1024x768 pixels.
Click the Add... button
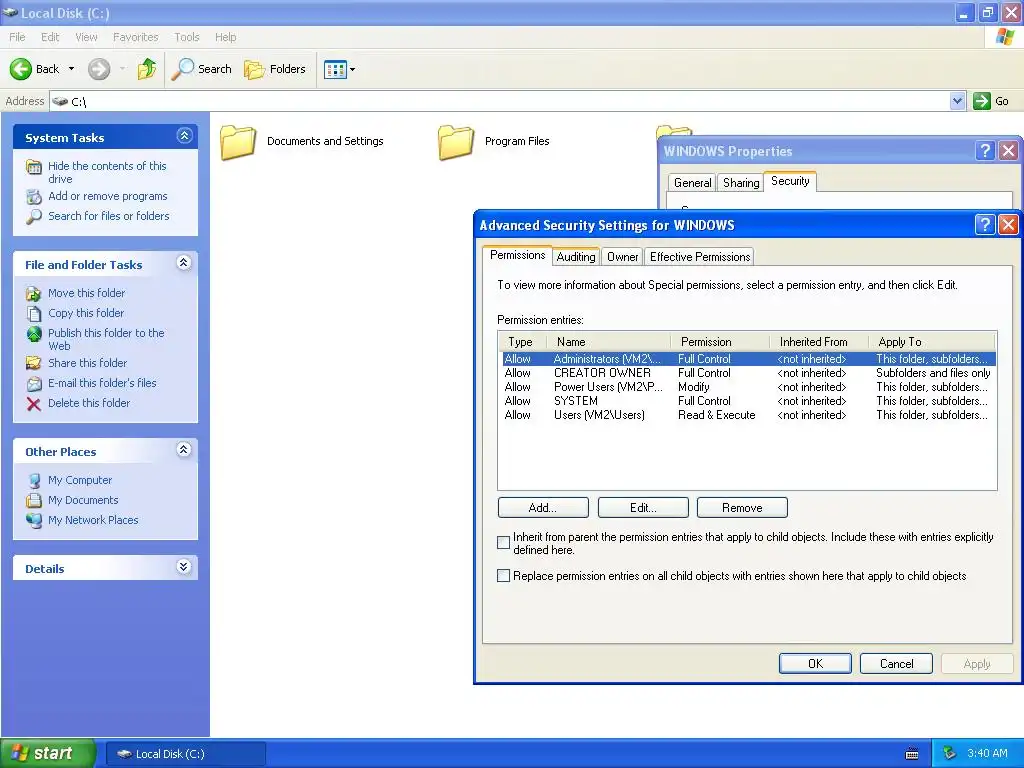click(543, 507)
